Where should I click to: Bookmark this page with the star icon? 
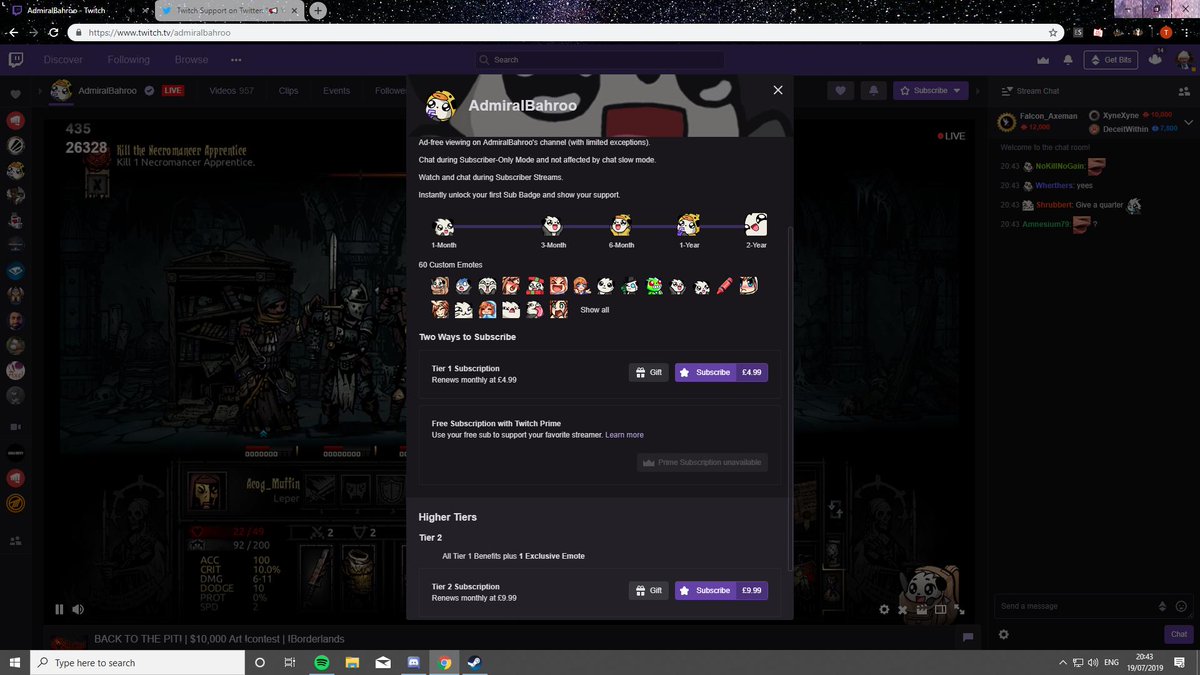1053,32
